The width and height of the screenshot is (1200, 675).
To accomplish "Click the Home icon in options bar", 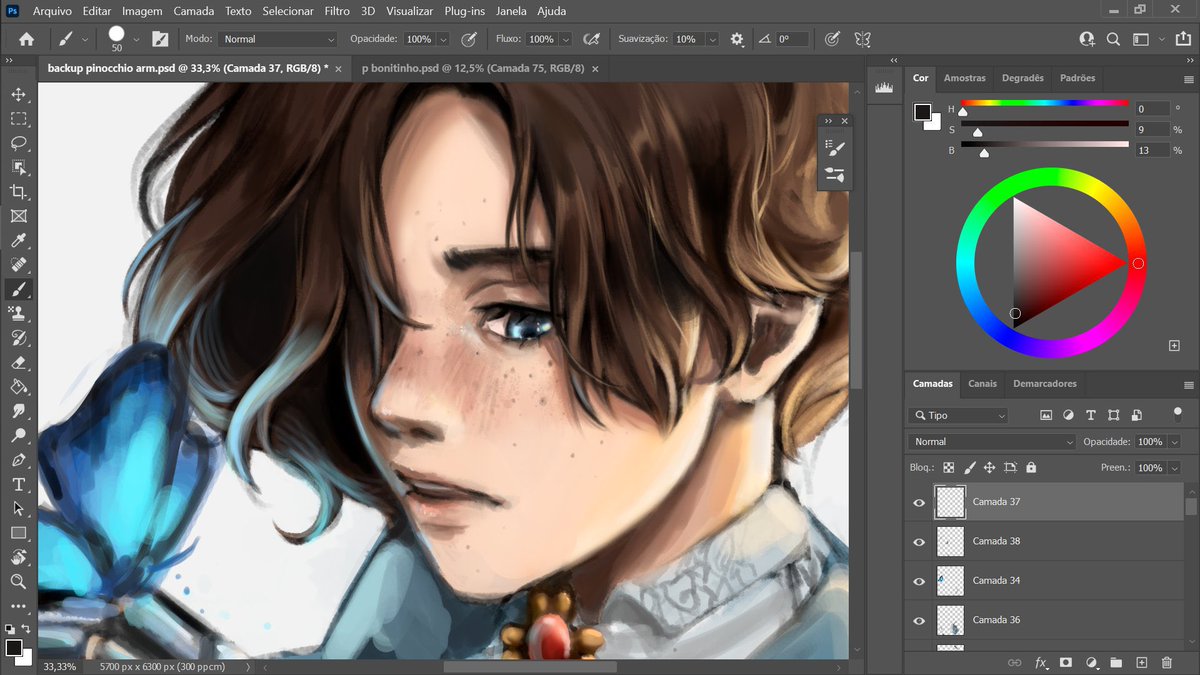I will click(x=26, y=39).
